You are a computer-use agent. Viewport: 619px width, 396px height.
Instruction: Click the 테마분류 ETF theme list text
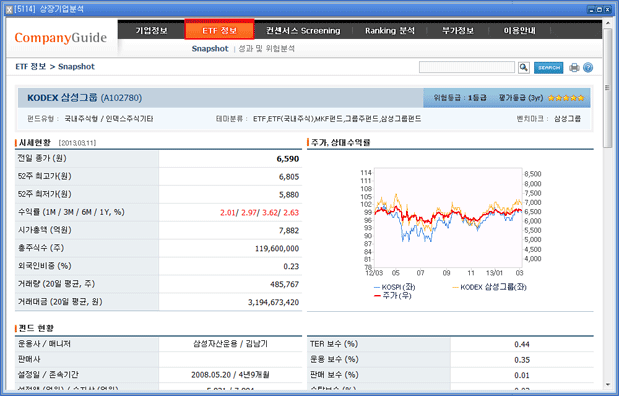(x=337, y=118)
